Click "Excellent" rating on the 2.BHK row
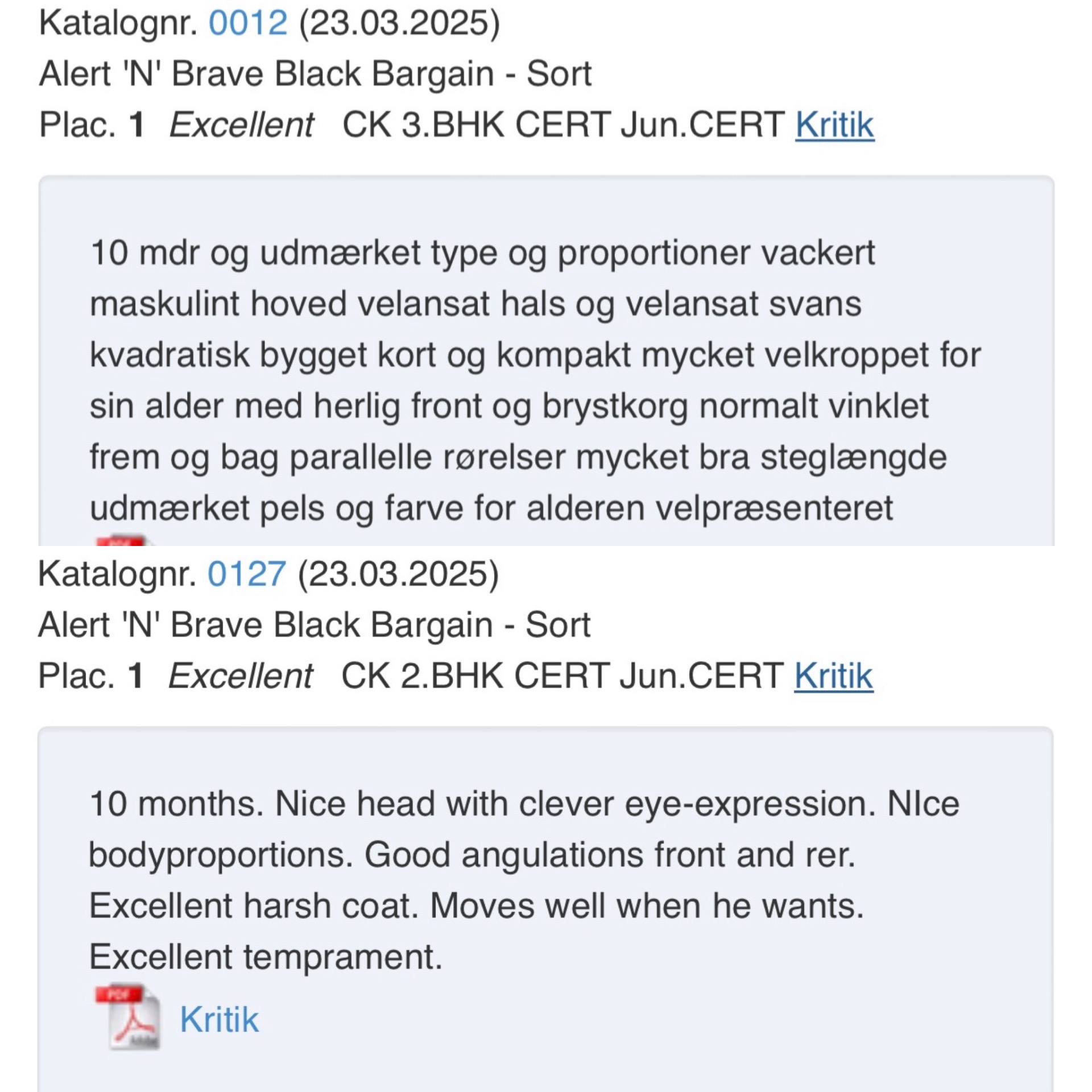This screenshot has height=1092, width=1092. (241, 676)
